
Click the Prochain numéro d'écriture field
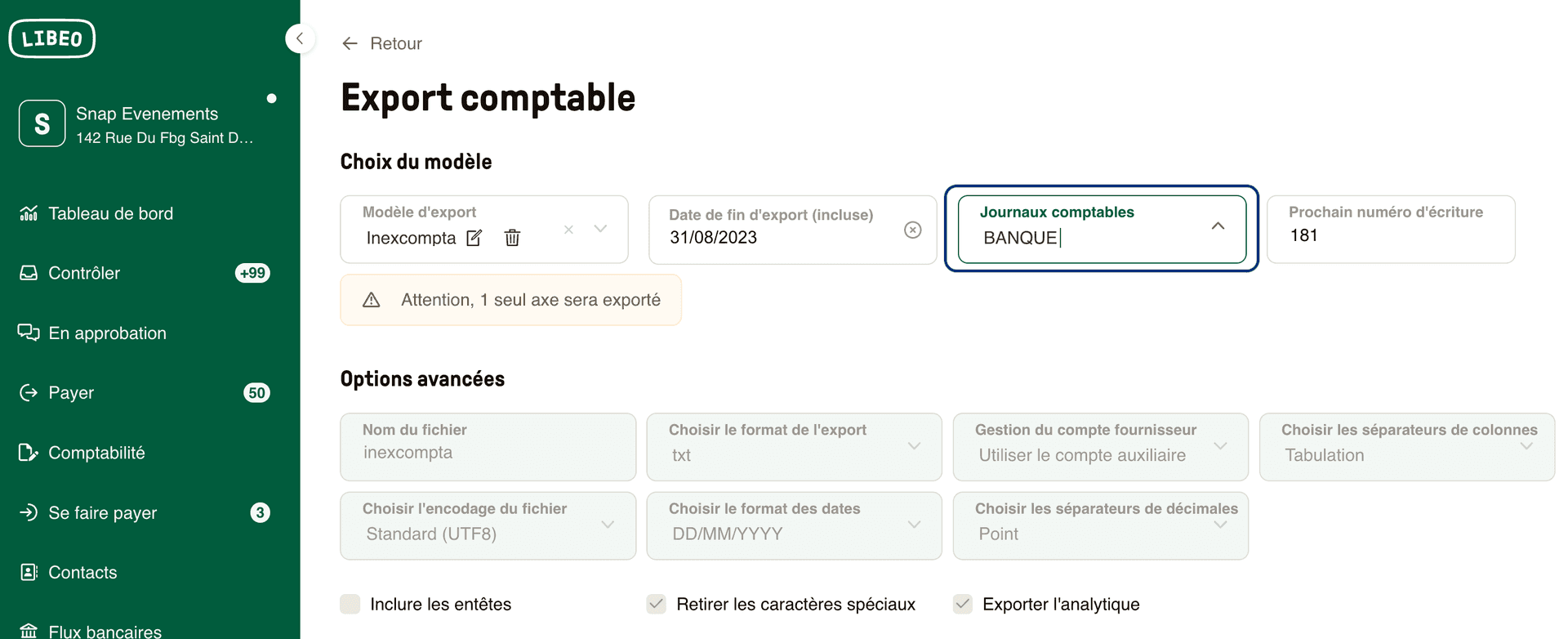pyautogui.click(x=1388, y=235)
